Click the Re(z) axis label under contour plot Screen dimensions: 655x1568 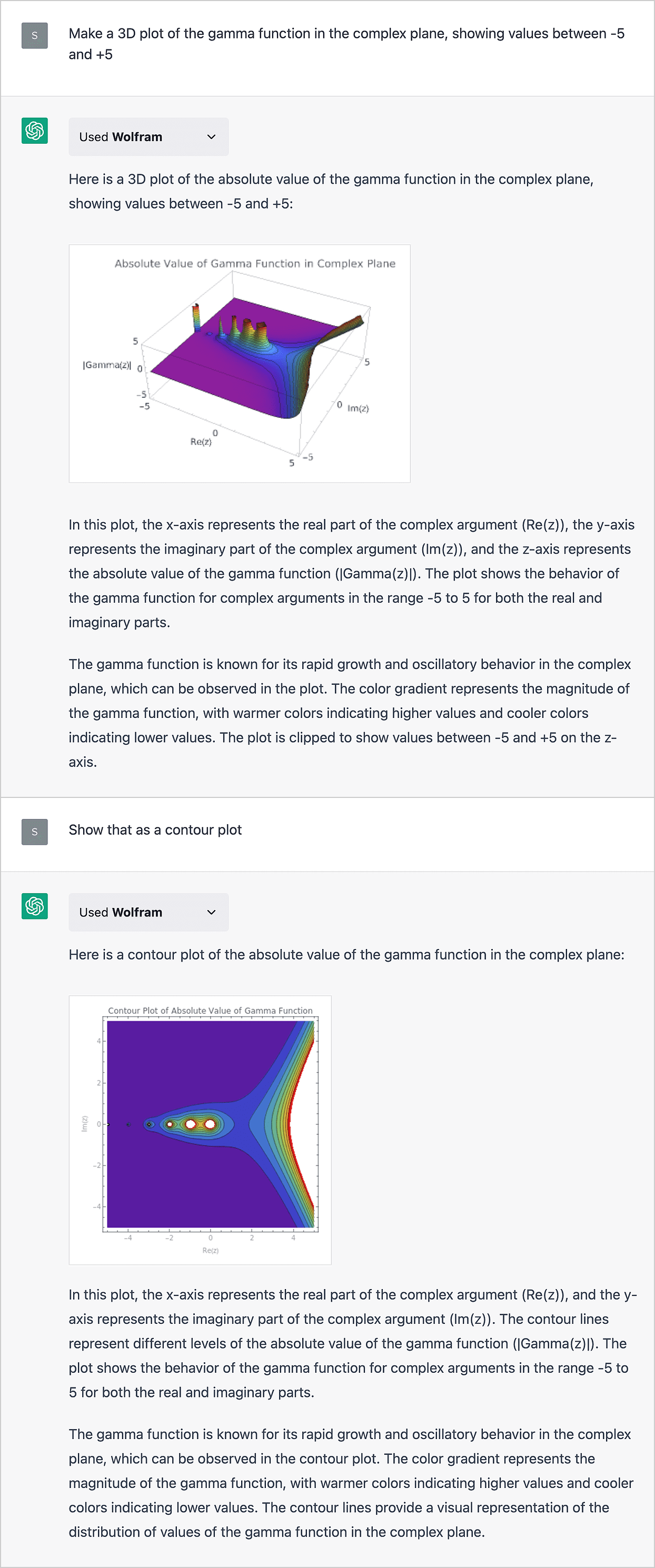tap(211, 1250)
